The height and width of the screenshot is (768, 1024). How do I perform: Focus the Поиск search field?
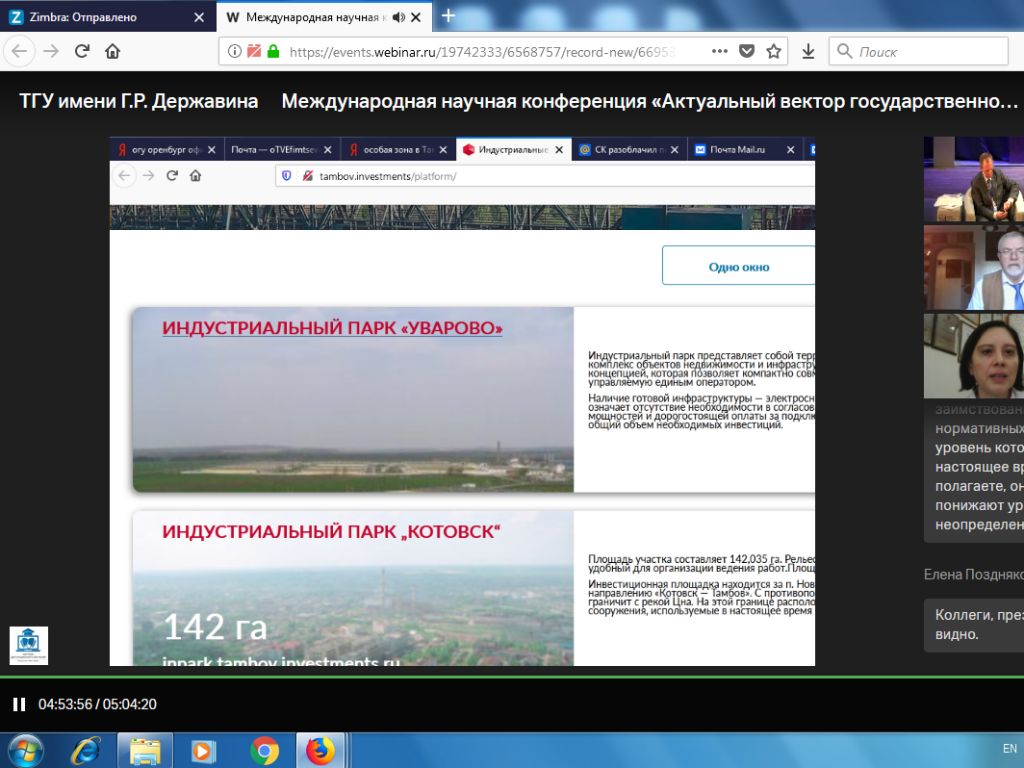pos(919,51)
